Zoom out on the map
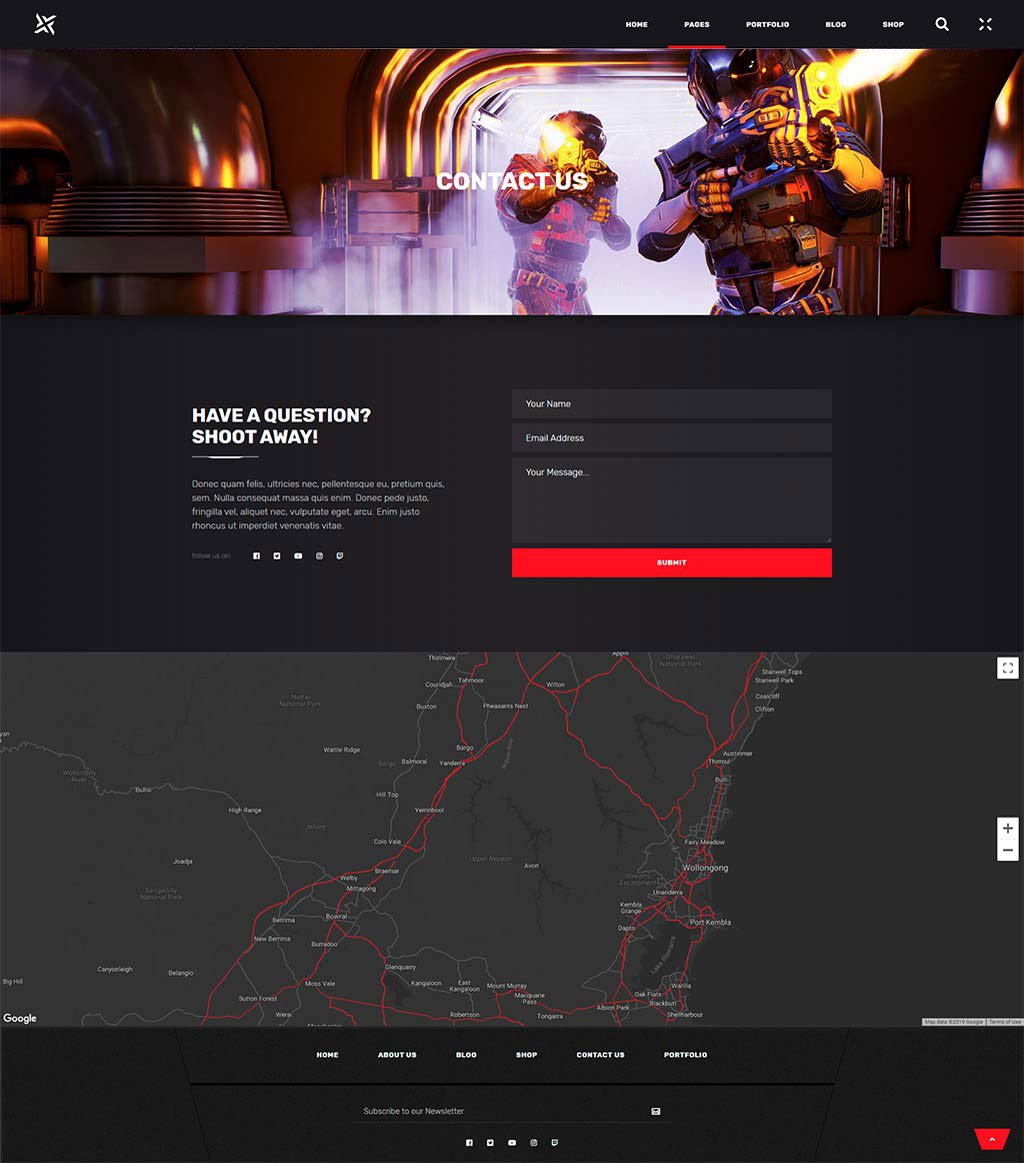 (x=1007, y=850)
